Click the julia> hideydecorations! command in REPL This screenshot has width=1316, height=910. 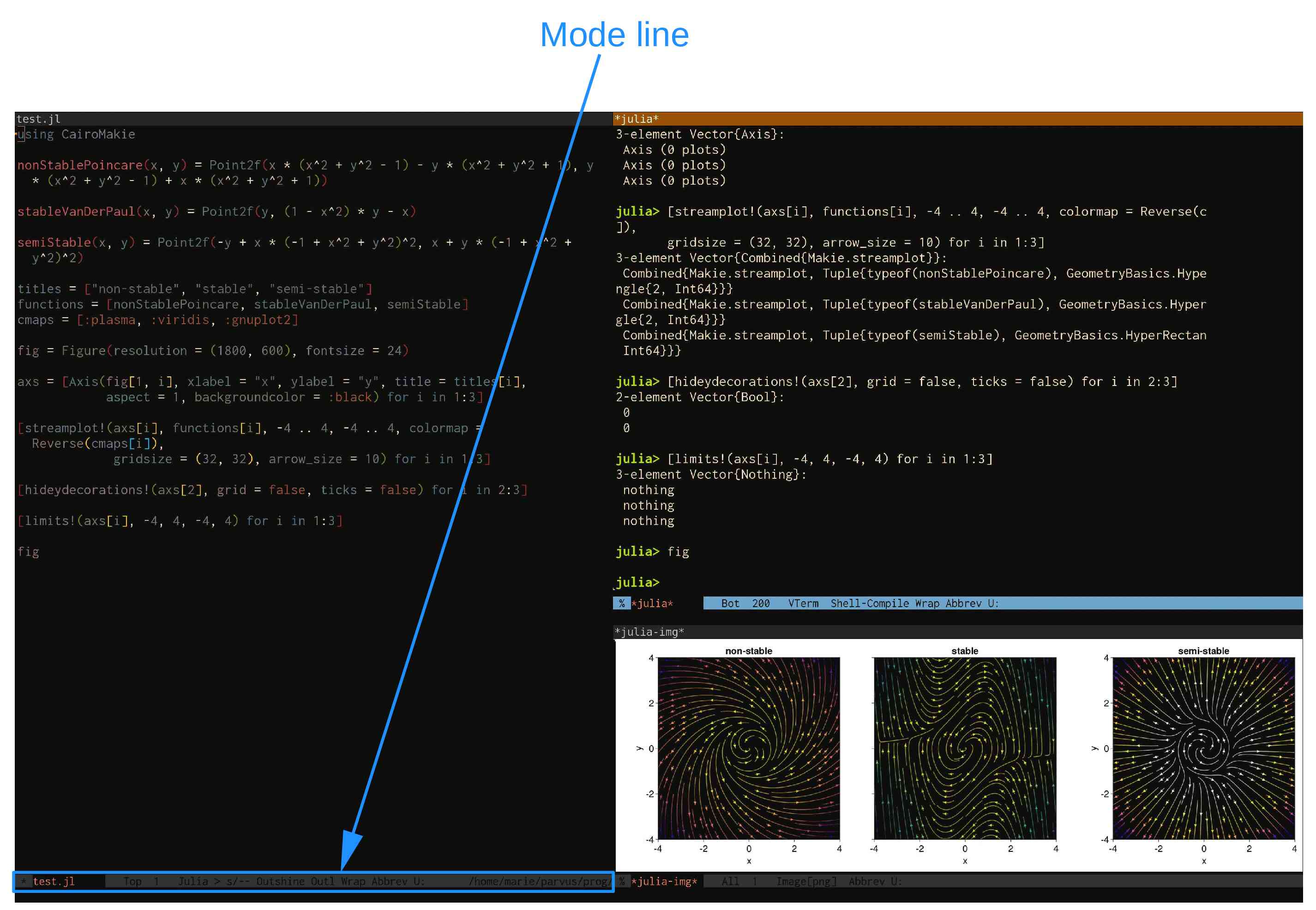896,381
